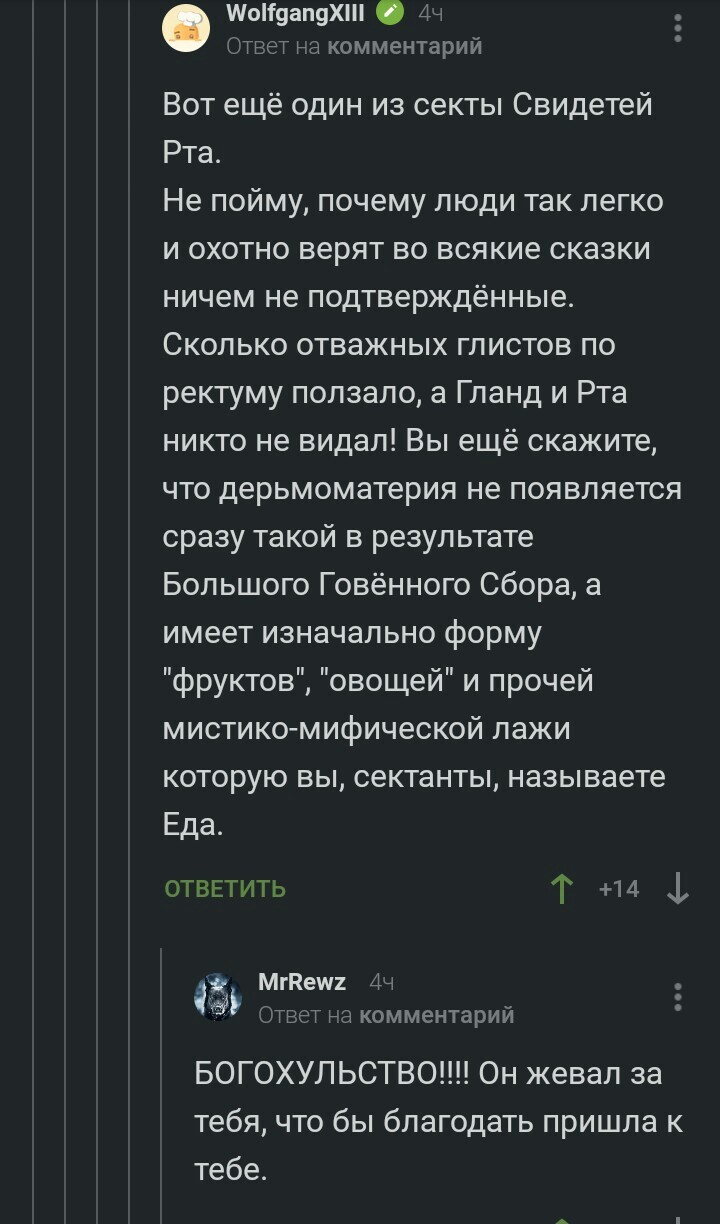Open three-dot menu on MrRewz's comment
Image resolution: width=720 pixels, height=1224 pixels.
678,997
